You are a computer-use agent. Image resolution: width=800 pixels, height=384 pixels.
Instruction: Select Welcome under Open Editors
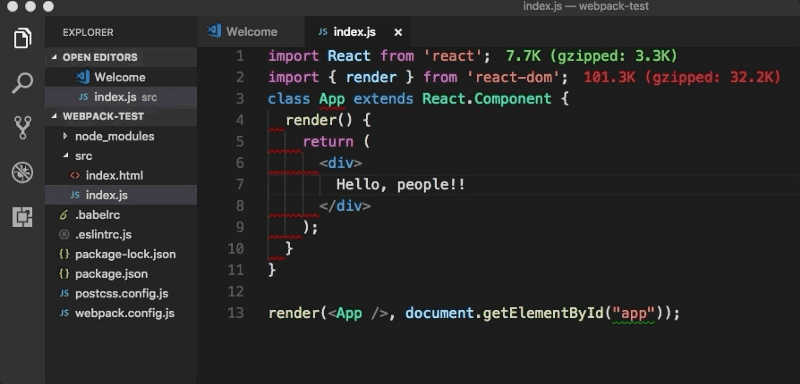(x=121, y=77)
